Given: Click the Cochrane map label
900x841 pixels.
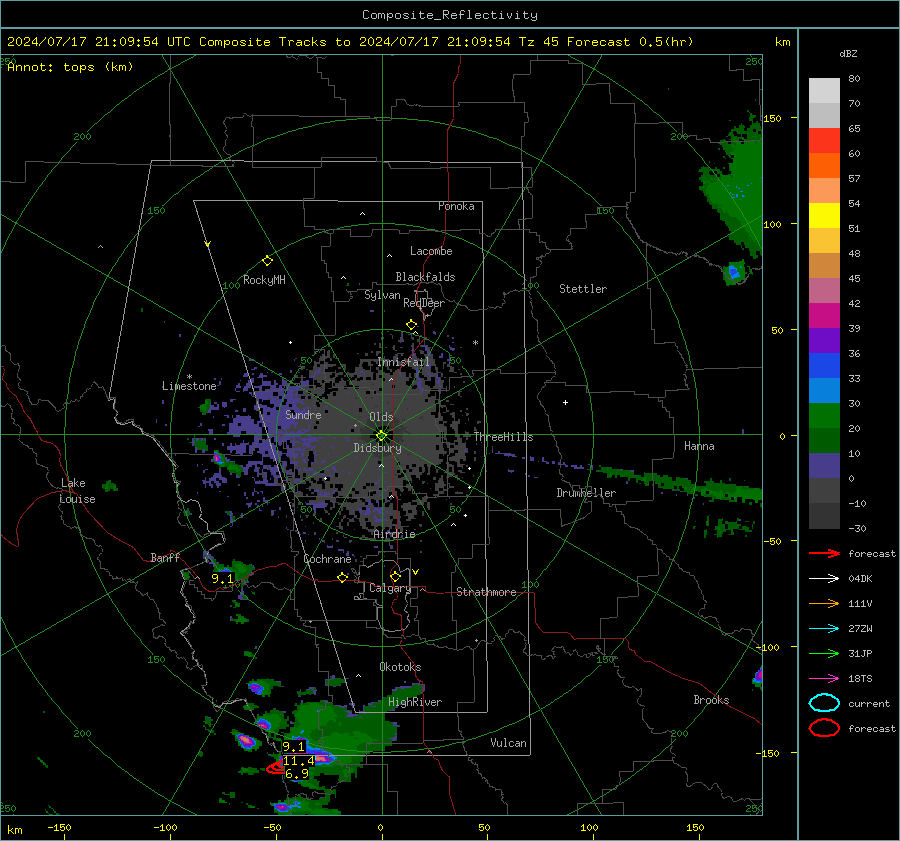Looking at the screenshot, I should pyautogui.click(x=327, y=559).
